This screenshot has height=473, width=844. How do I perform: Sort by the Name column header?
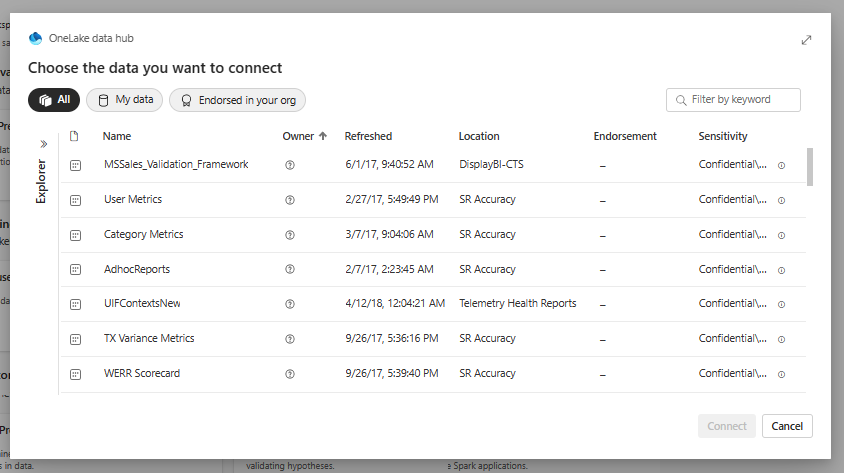tap(117, 136)
